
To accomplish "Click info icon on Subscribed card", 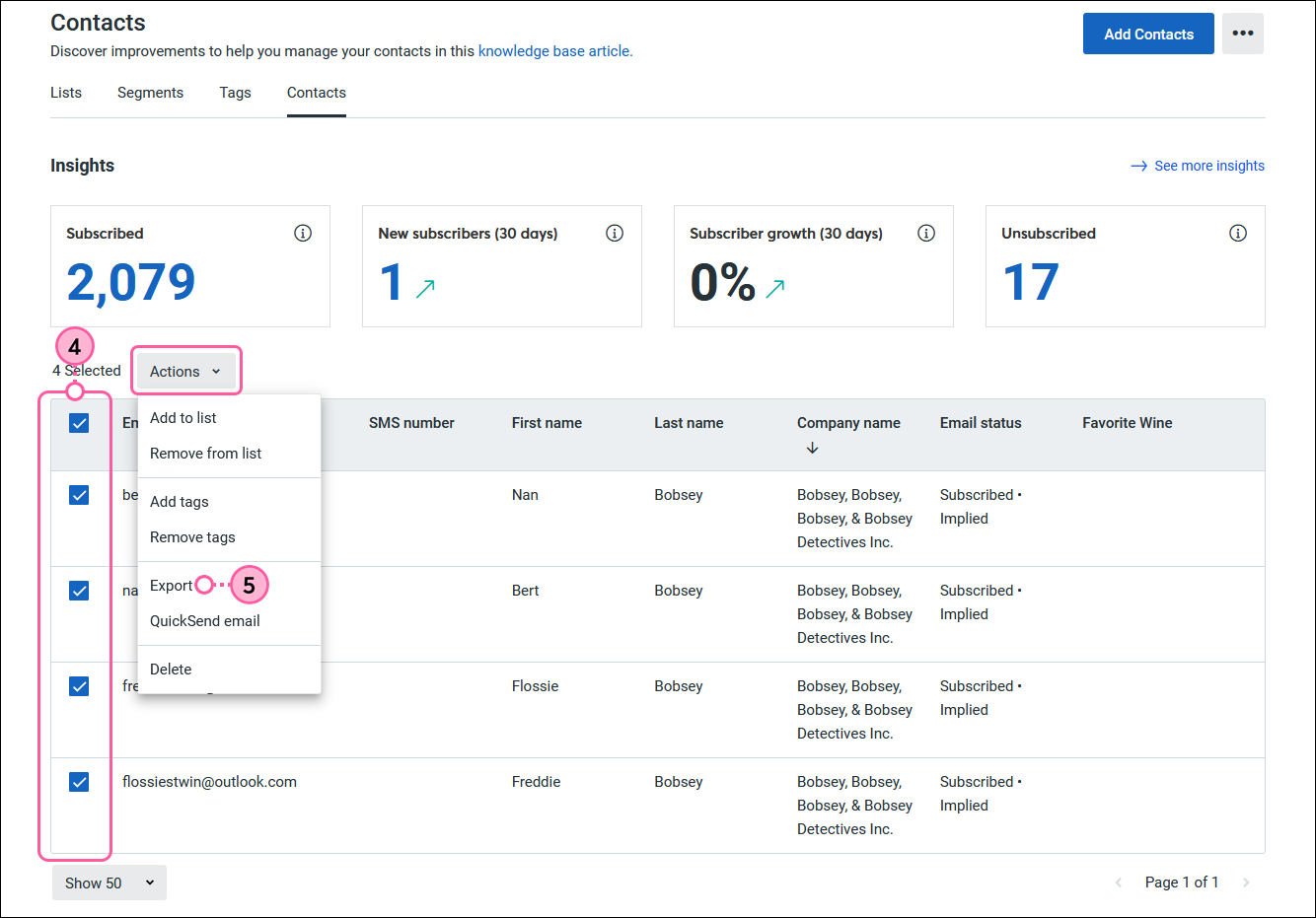I will tap(303, 233).
